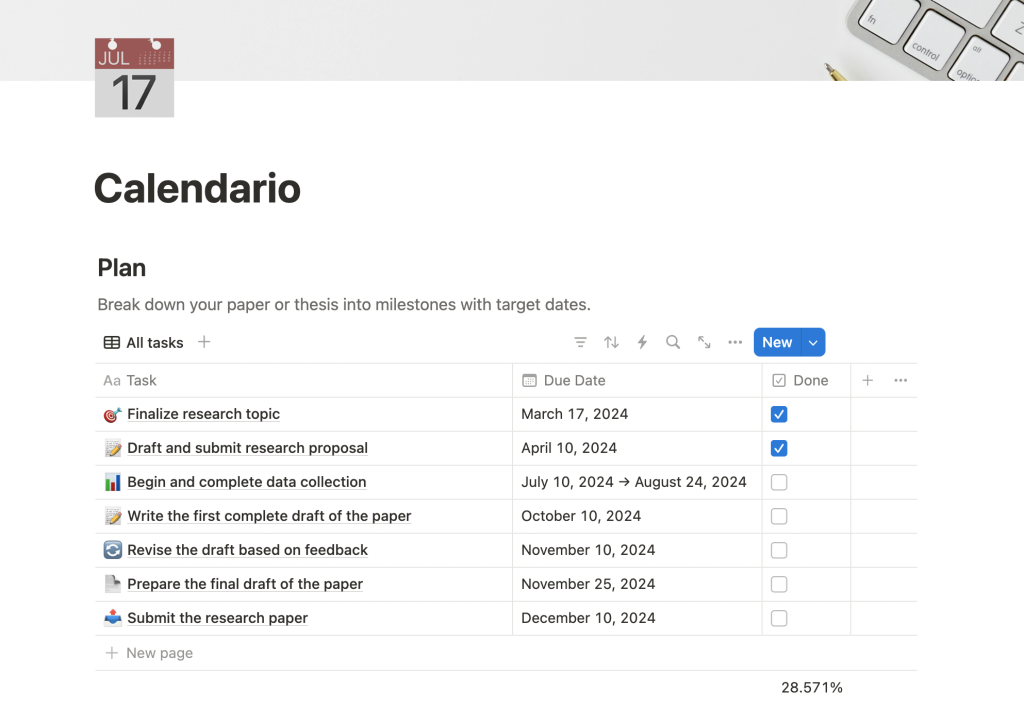Open the Submit the research paper page
1024x709 pixels.
point(217,618)
